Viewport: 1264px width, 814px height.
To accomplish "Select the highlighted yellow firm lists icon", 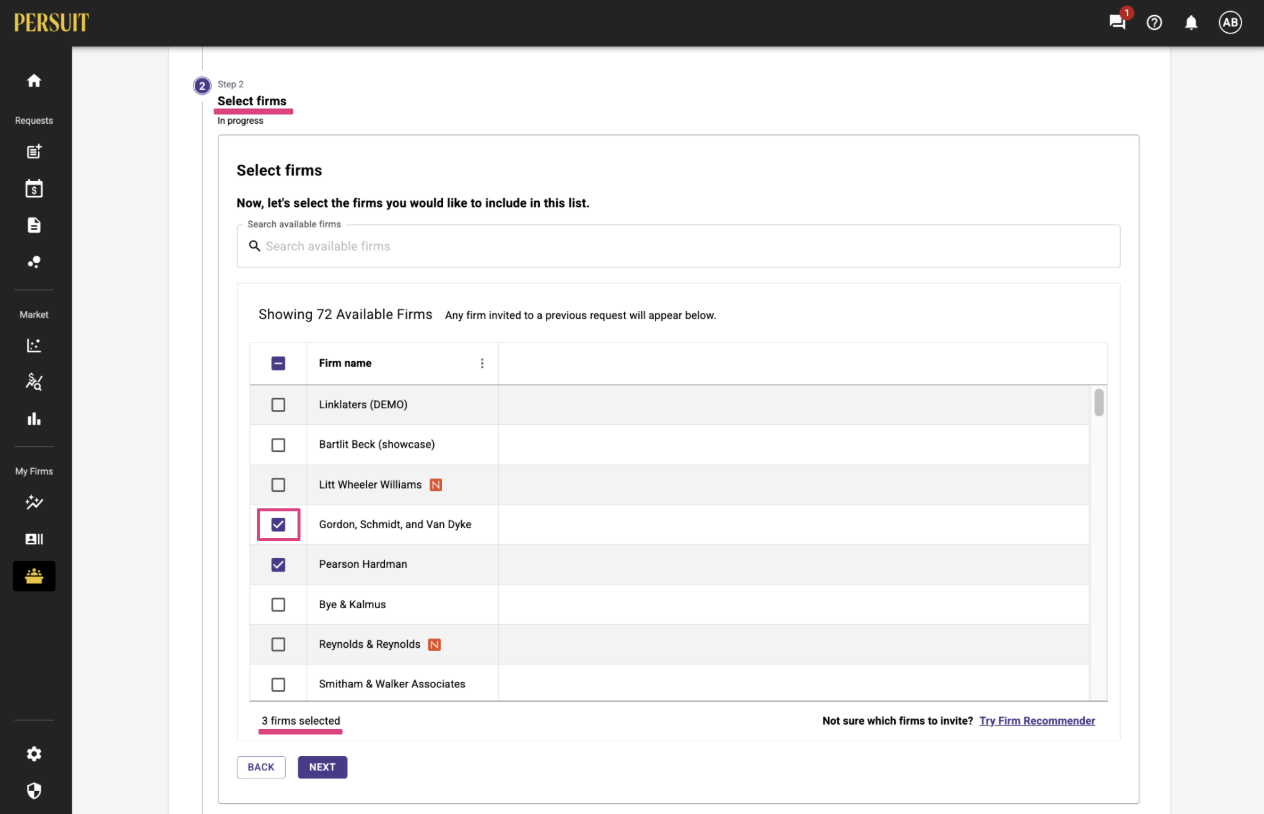I will point(34,576).
